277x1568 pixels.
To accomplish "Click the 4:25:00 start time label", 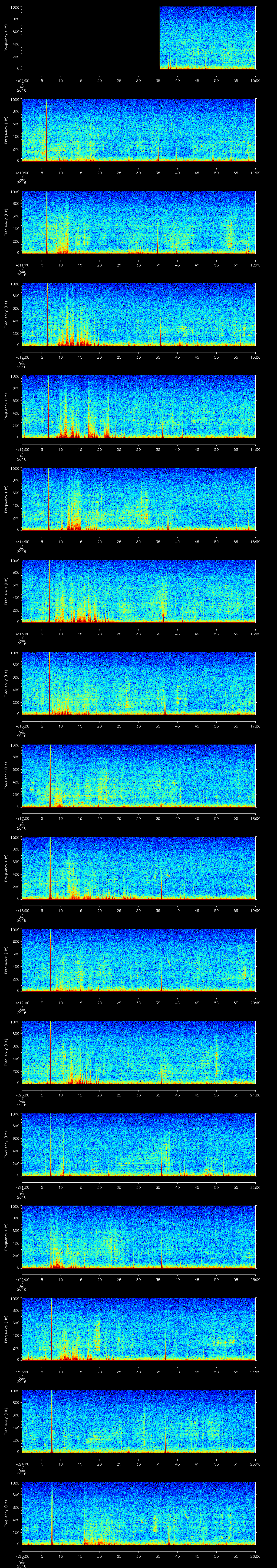I will click(x=22, y=1556).
